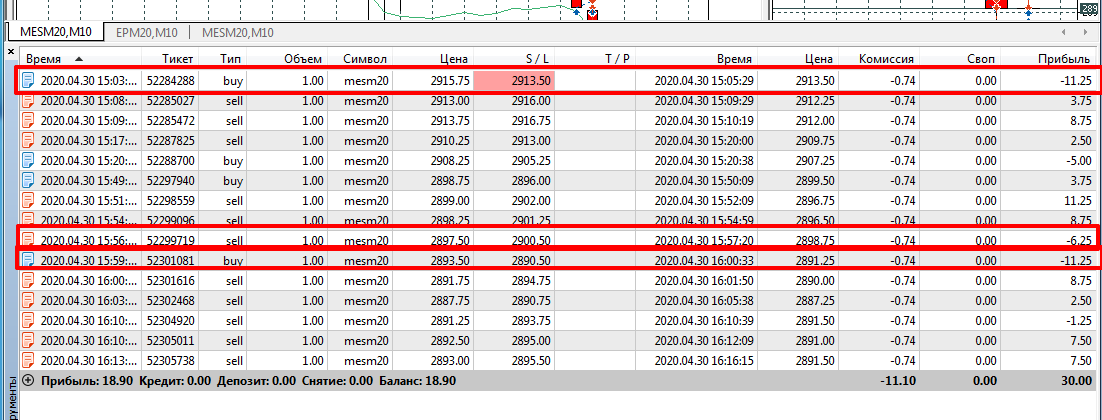1102x420 pixels.
Task: Select open price 2893.50 of ticket 52301081
Action: 448,261
